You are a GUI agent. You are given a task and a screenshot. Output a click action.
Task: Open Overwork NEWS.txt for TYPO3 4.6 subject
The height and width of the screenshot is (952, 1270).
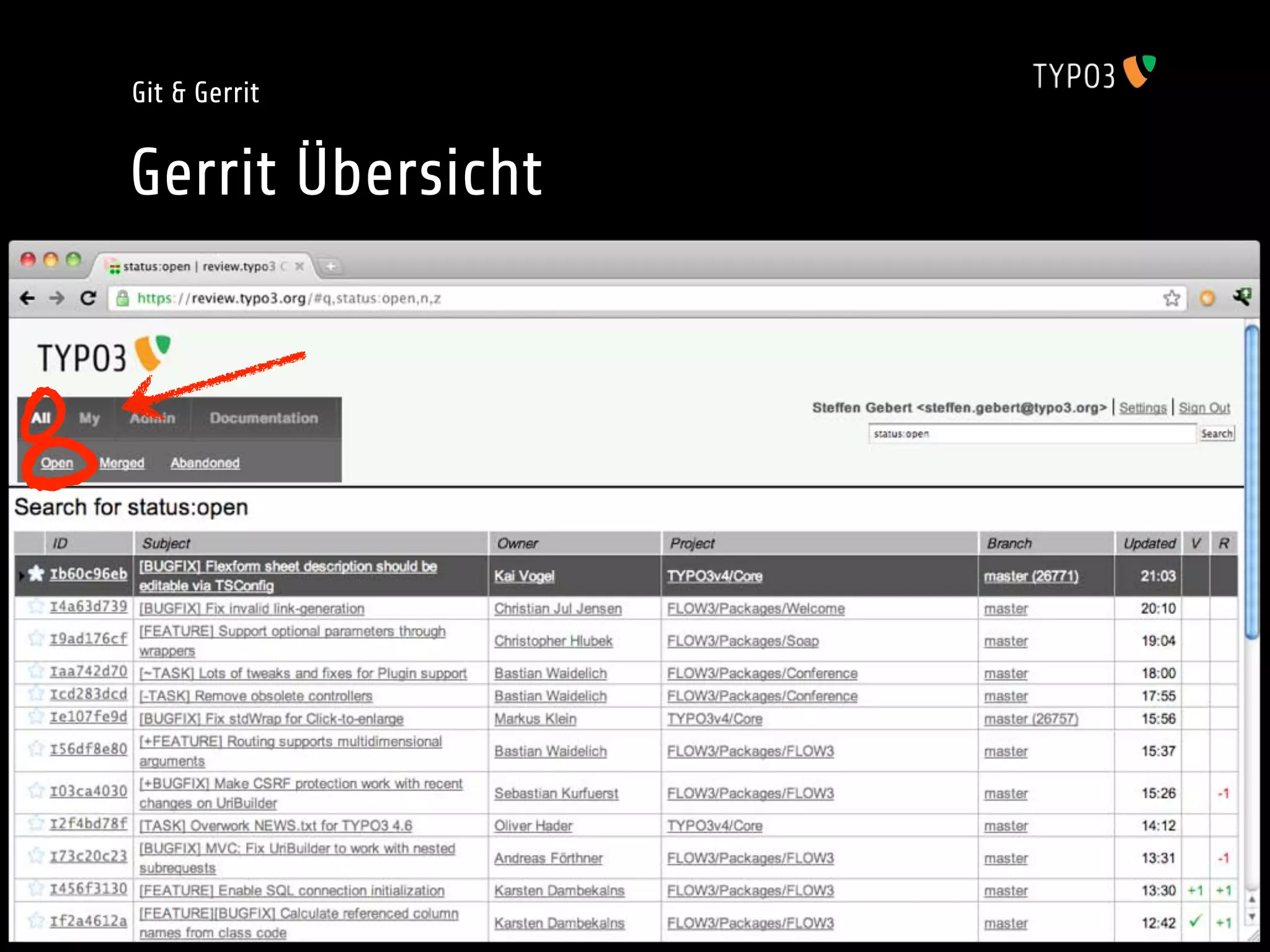click(275, 826)
